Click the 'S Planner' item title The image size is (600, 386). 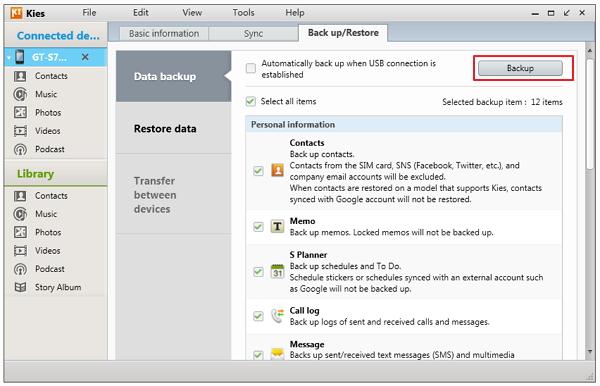(308, 255)
